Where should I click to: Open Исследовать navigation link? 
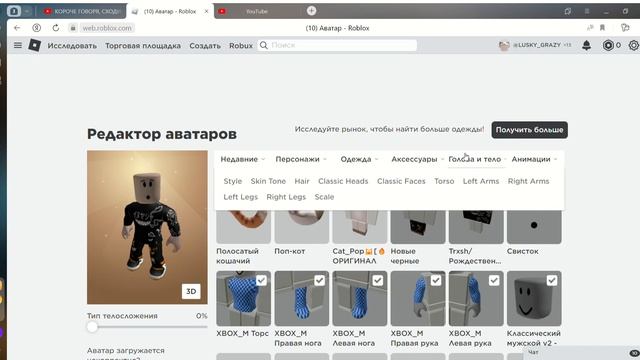point(72,45)
